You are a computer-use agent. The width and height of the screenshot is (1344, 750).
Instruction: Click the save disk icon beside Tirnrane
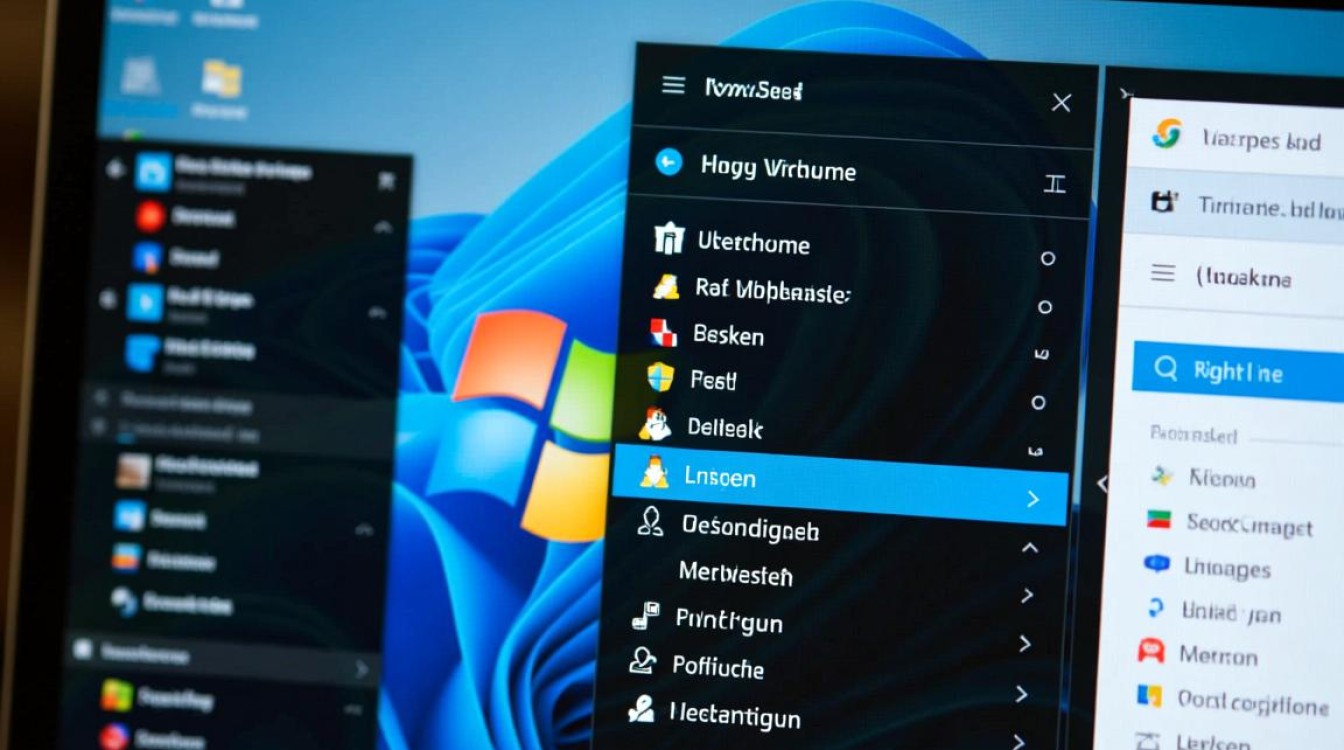1162,203
